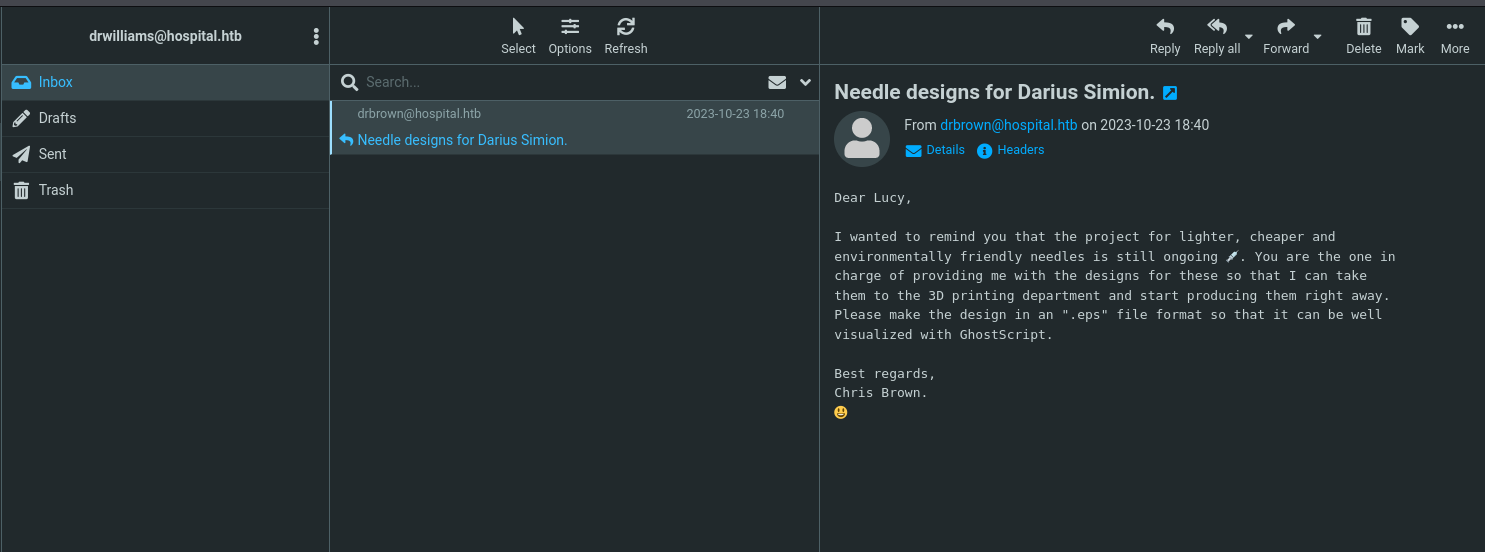Open the Sent folder
Viewport: 1485px width, 552px height.
point(52,154)
